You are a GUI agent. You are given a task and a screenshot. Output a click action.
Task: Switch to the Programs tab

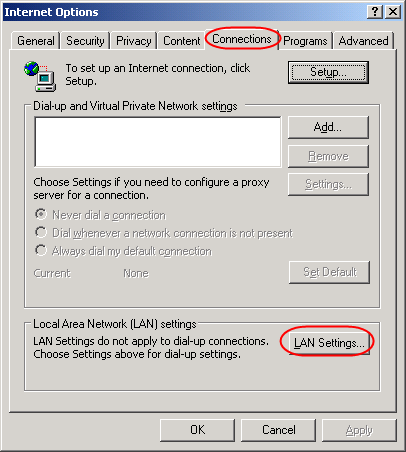point(305,41)
